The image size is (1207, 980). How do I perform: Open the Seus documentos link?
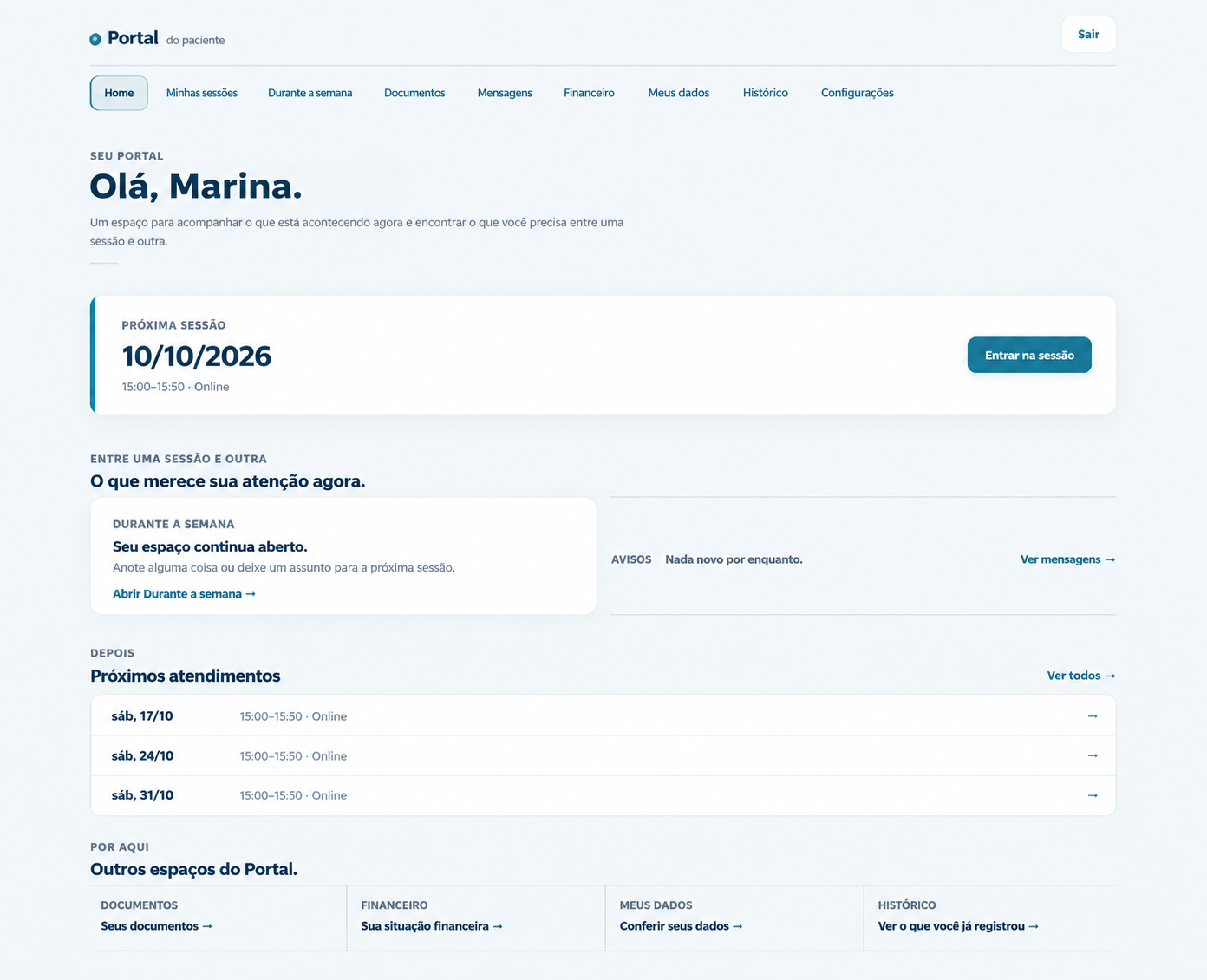156,926
